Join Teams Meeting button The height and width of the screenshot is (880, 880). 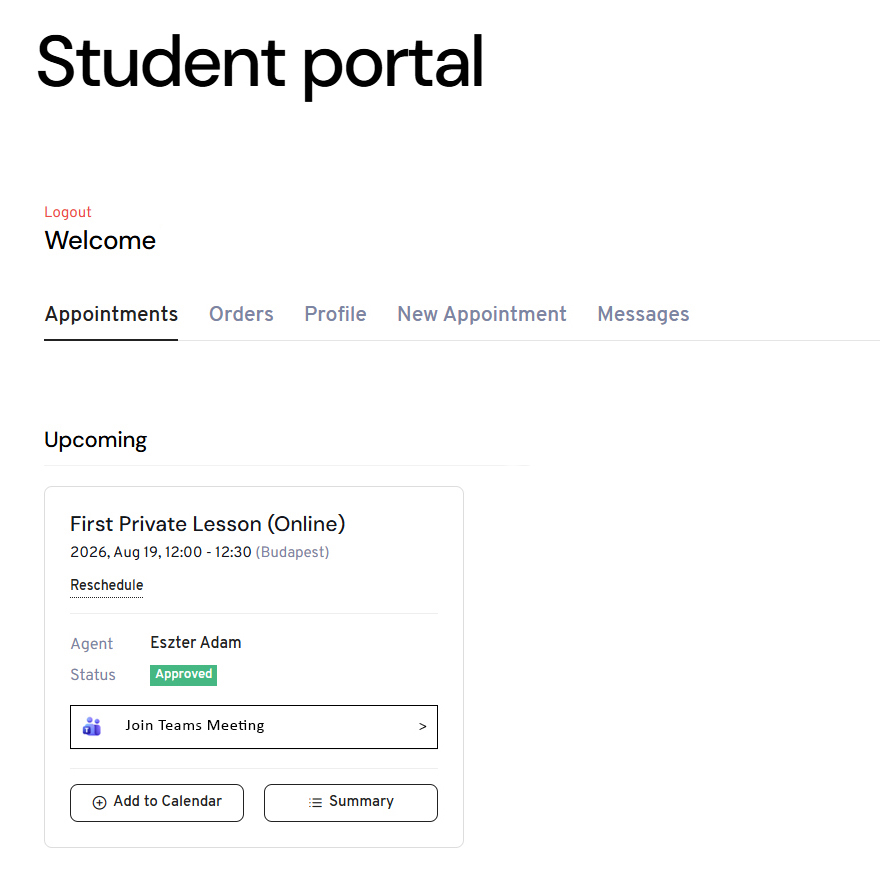[254, 727]
